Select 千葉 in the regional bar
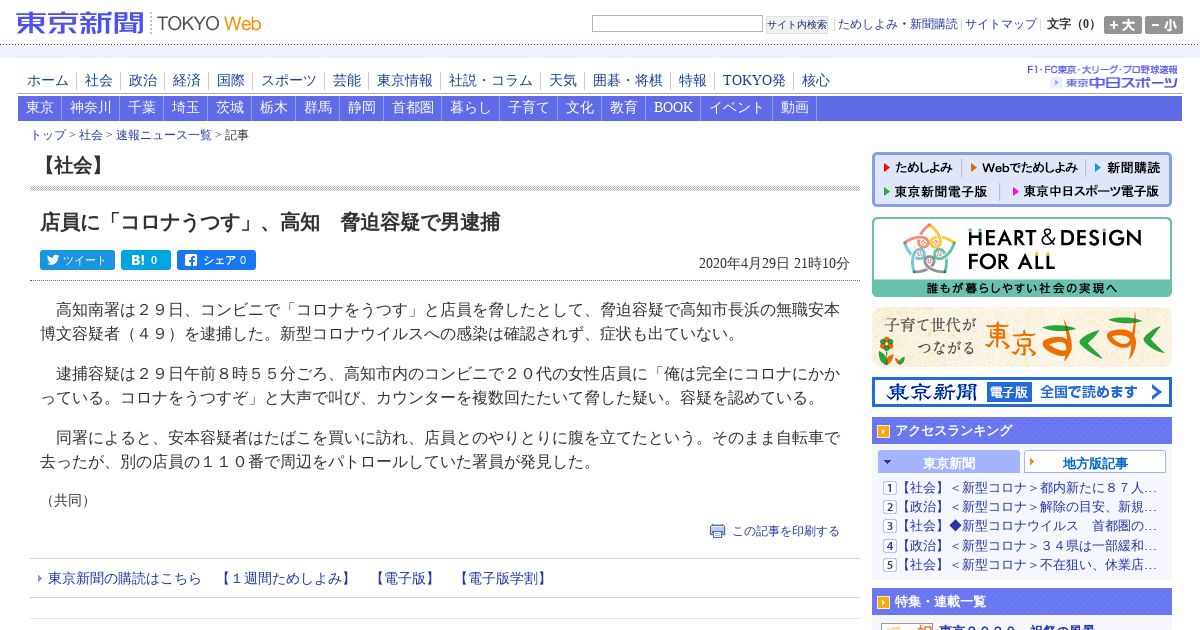 (x=142, y=108)
